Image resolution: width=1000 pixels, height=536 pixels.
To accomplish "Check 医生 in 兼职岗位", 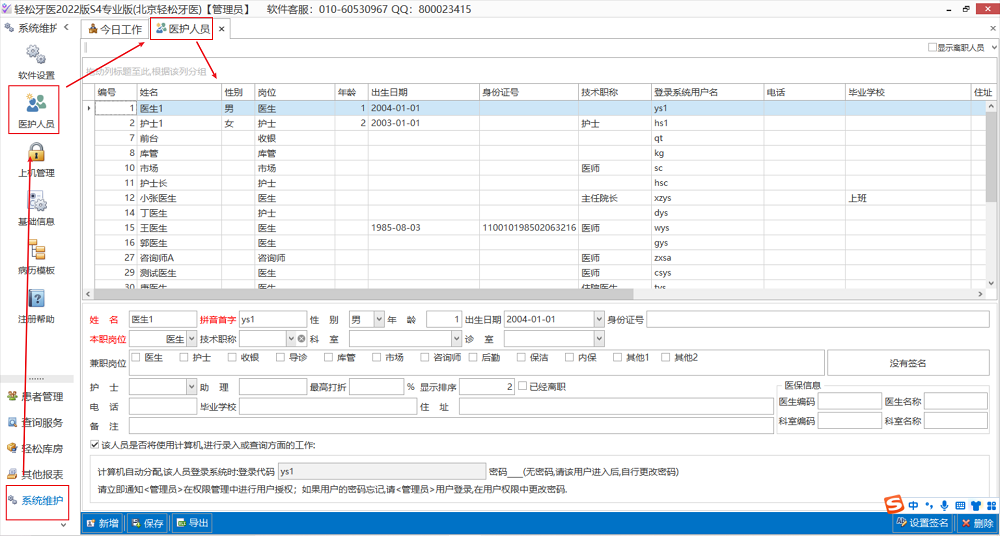I will pyautogui.click(x=136, y=357).
